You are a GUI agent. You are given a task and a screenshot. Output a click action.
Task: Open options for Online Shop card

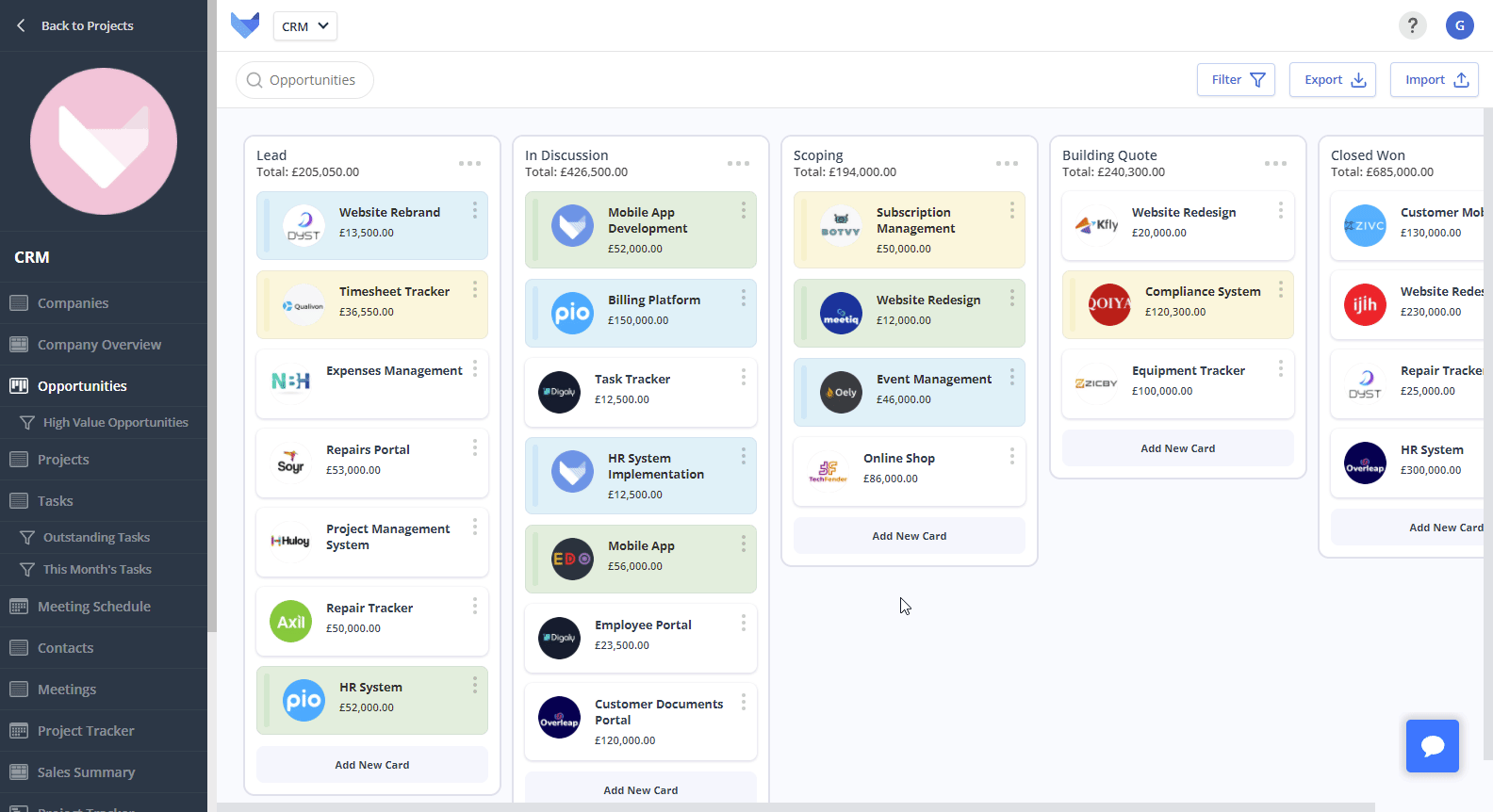pos(1011,456)
